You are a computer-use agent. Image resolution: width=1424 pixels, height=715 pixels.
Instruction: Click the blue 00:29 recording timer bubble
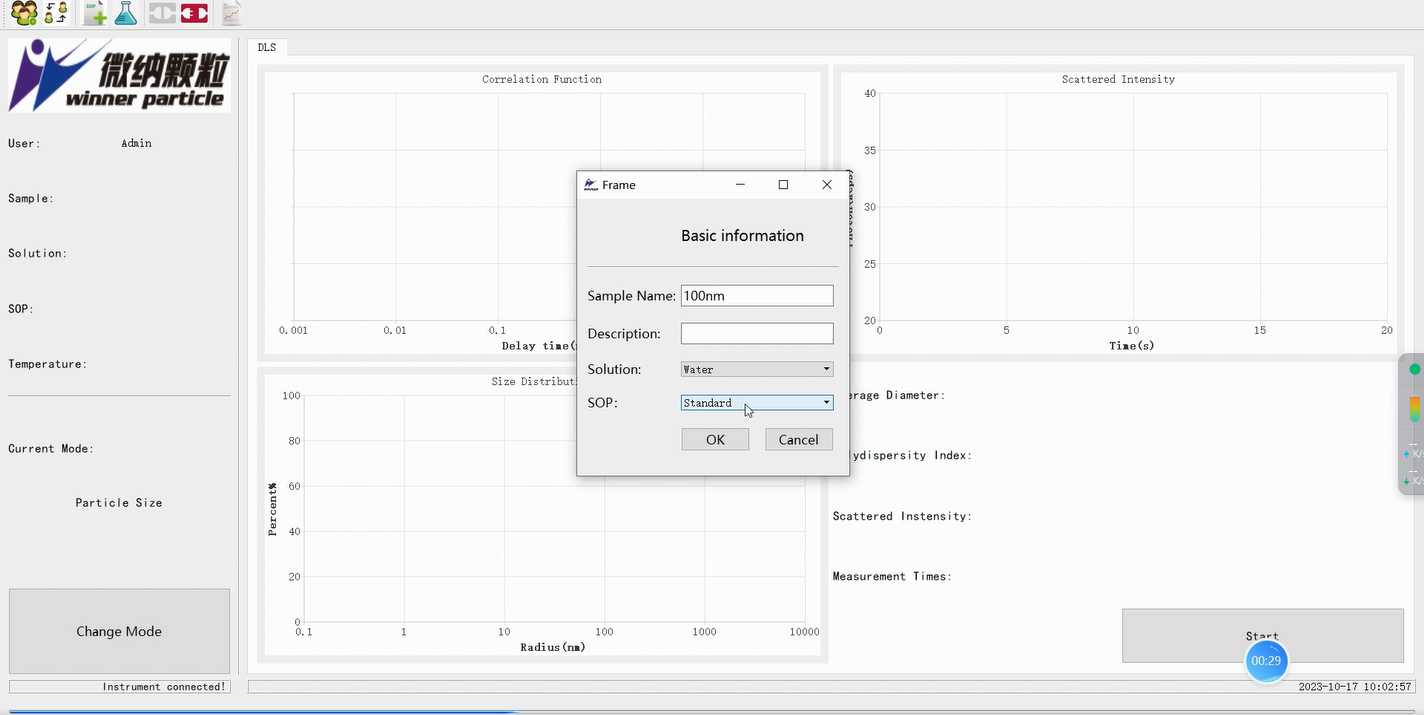tap(1266, 661)
